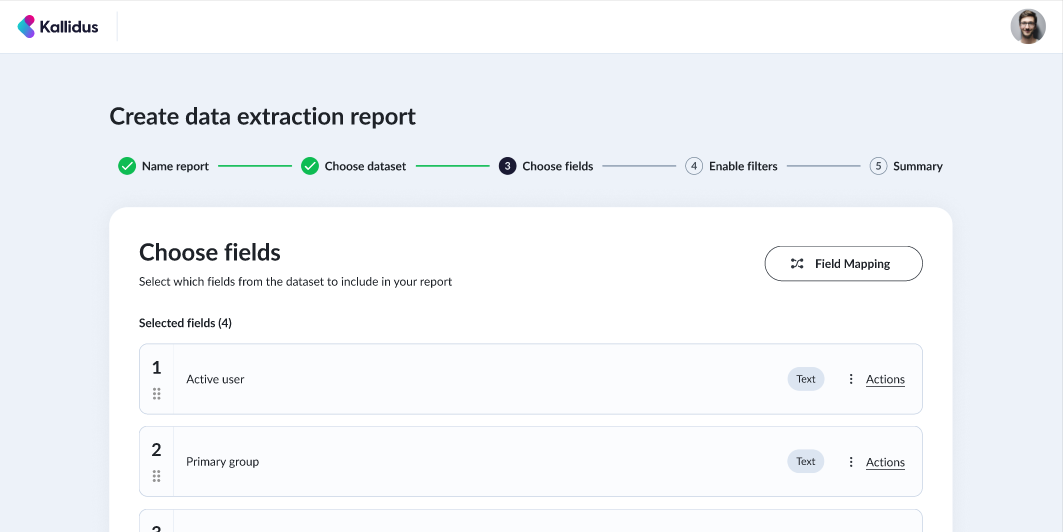Click the Kallidus logo icon
Screen dimensions: 1063x532
coord(27,27)
